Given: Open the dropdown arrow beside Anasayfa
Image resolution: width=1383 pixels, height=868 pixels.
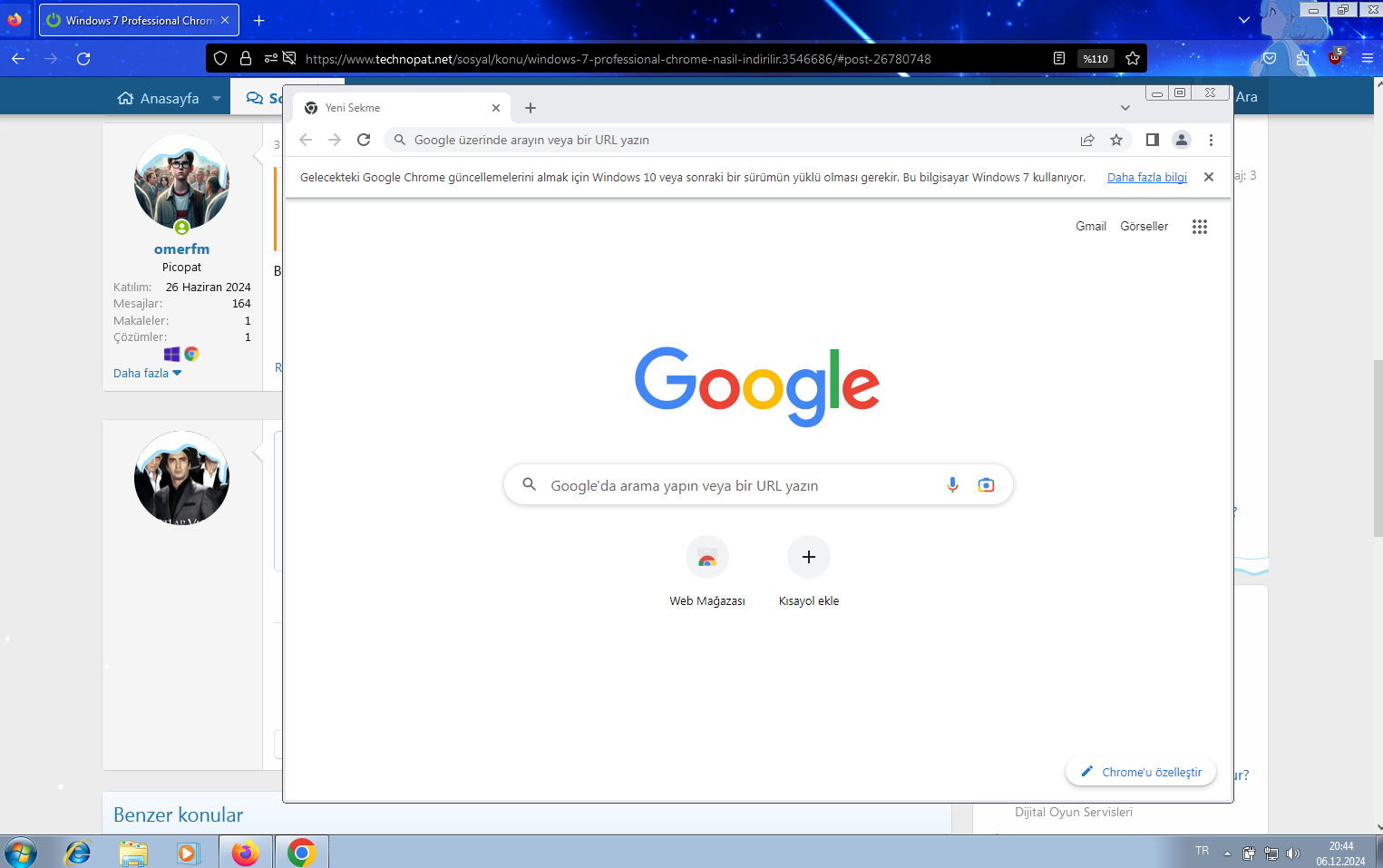Looking at the screenshot, I should (x=217, y=98).
